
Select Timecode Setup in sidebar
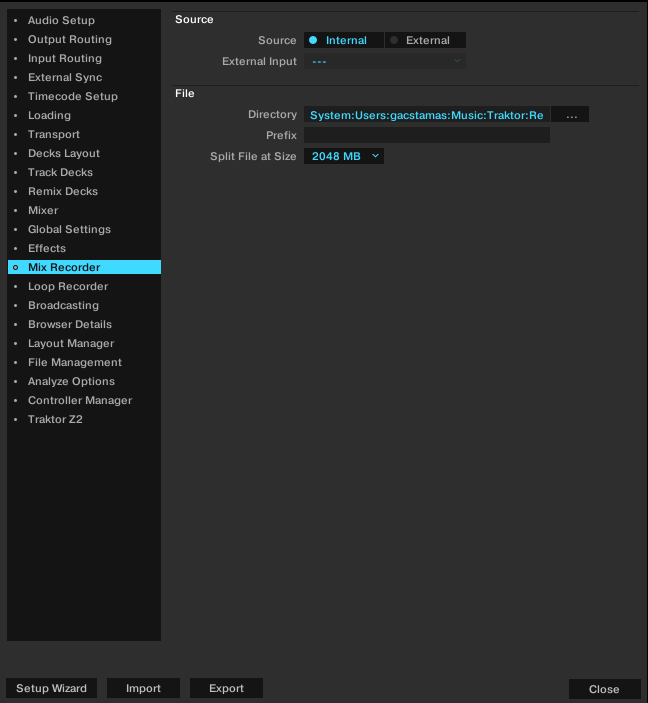pos(84,96)
